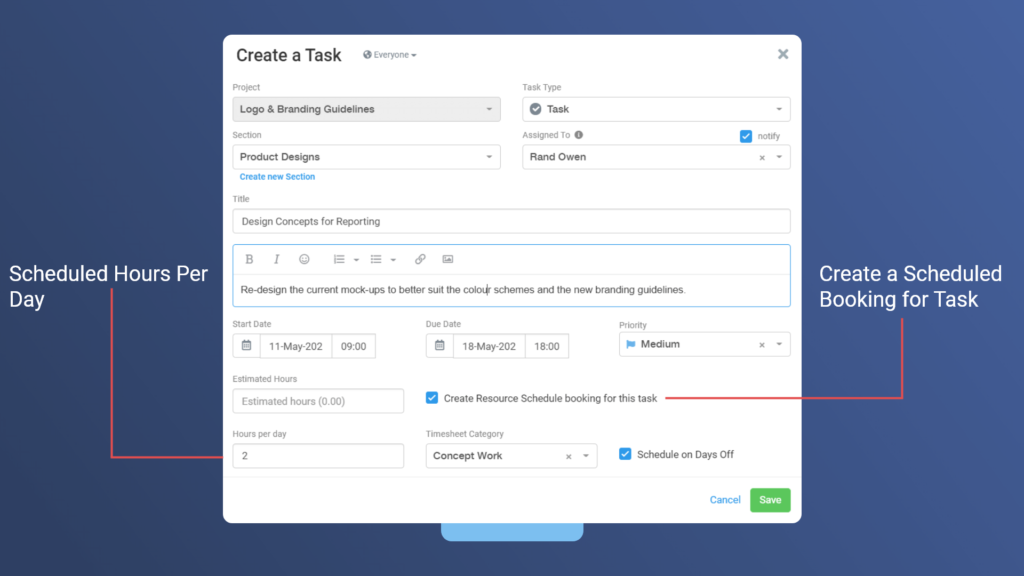Apply italic formatting to the description
The image size is (1024, 576).
click(x=276, y=259)
